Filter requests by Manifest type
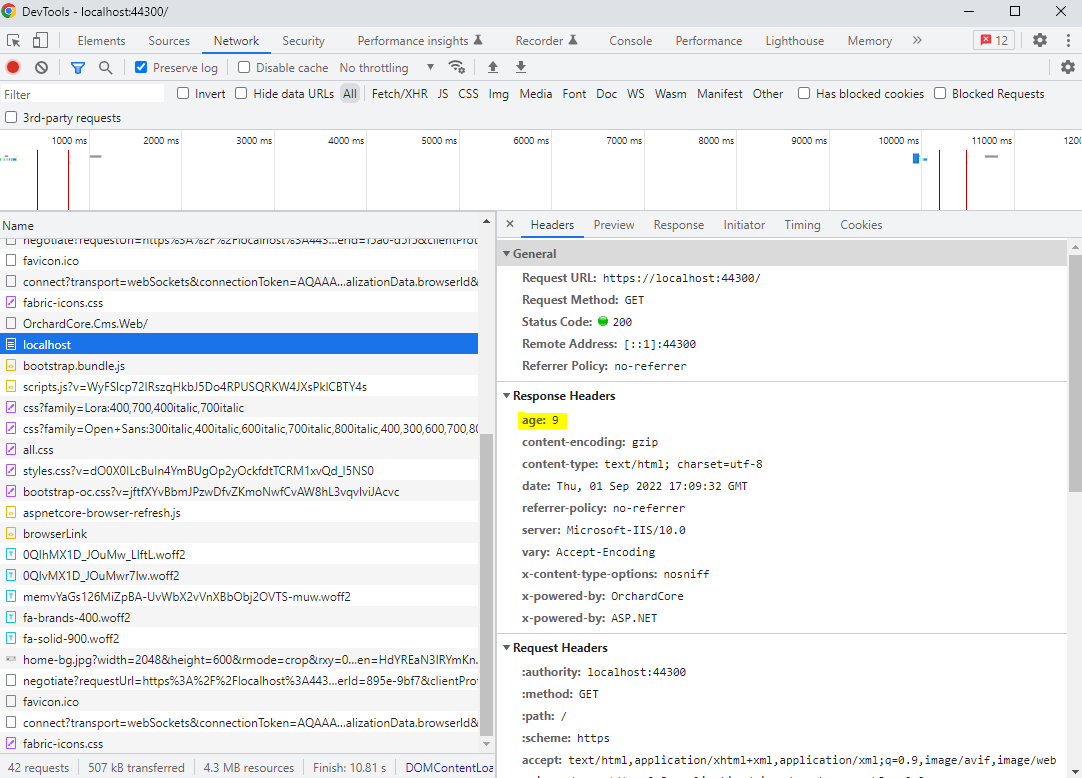Image resolution: width=1082 pixels, height=778 pixels. 720,94
